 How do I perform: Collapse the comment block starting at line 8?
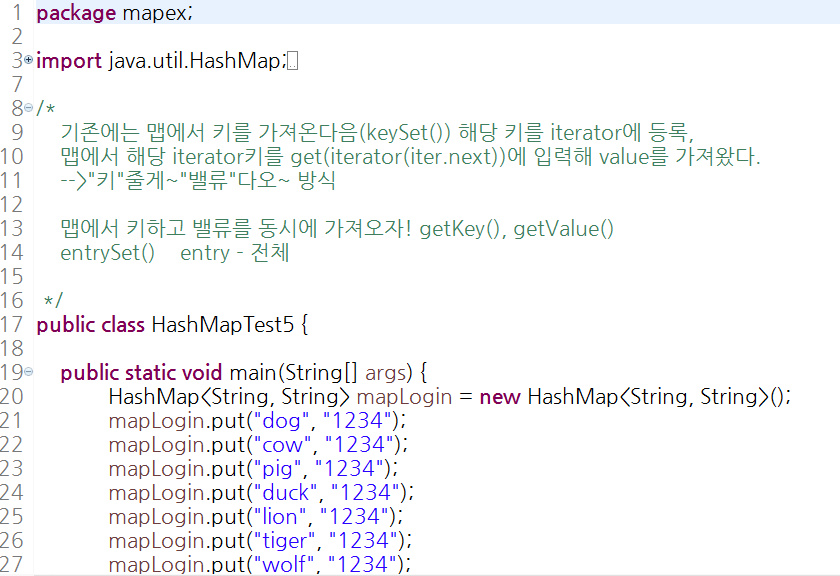[x=26, y=108]
